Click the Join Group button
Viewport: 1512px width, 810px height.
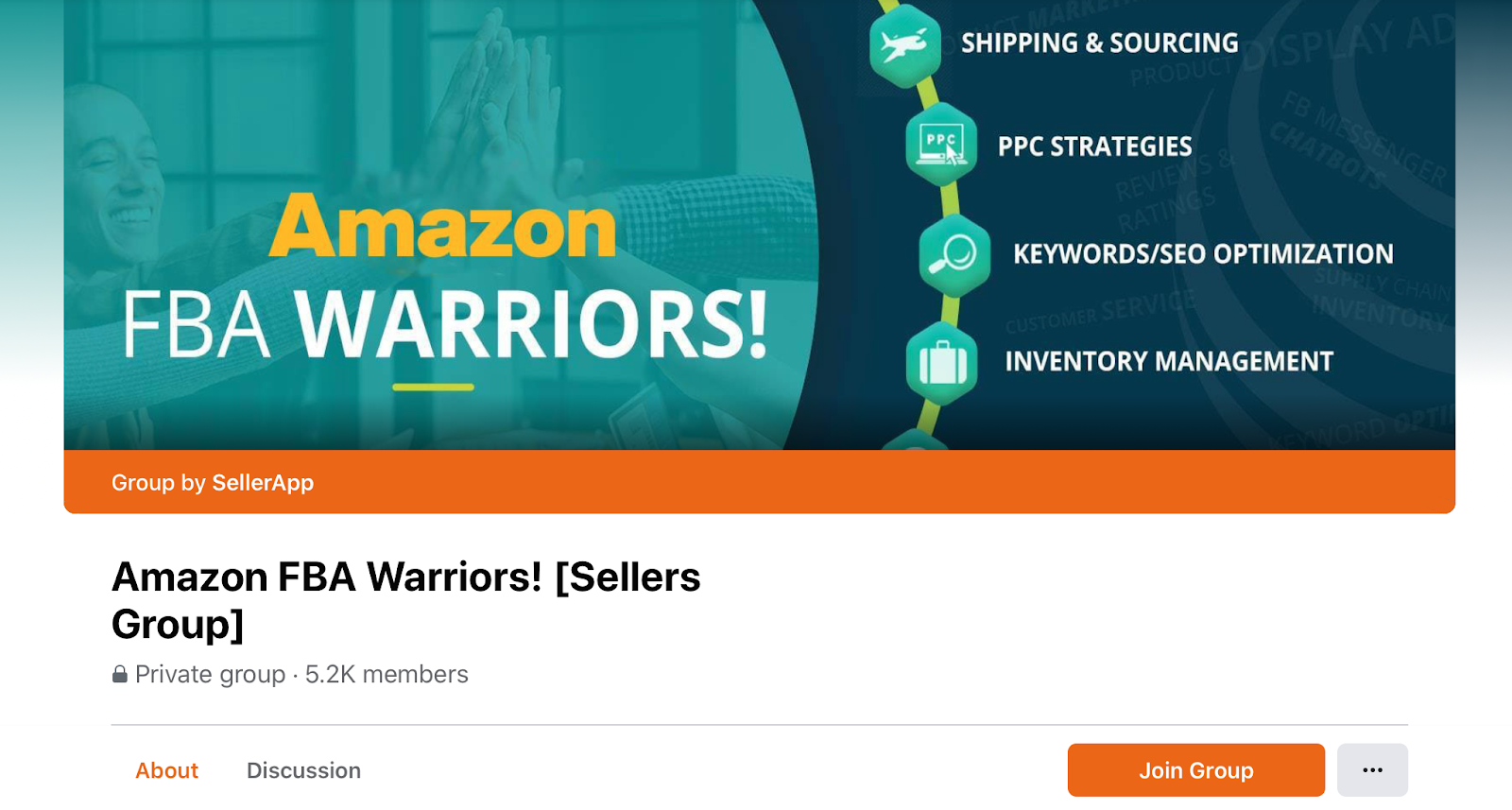[1196, 770]
